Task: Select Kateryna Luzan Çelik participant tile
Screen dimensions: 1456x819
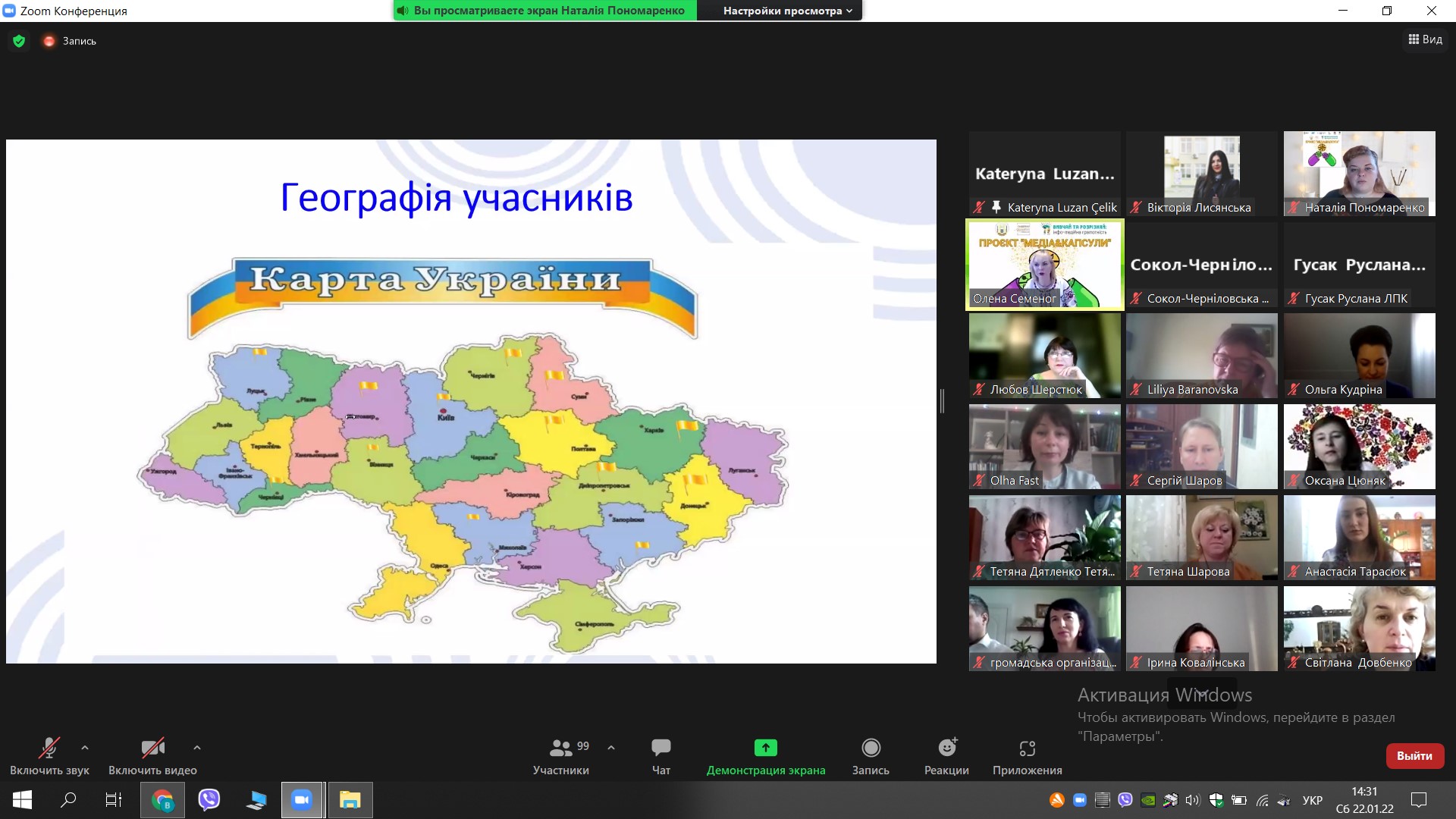Action: [1044, 174]
